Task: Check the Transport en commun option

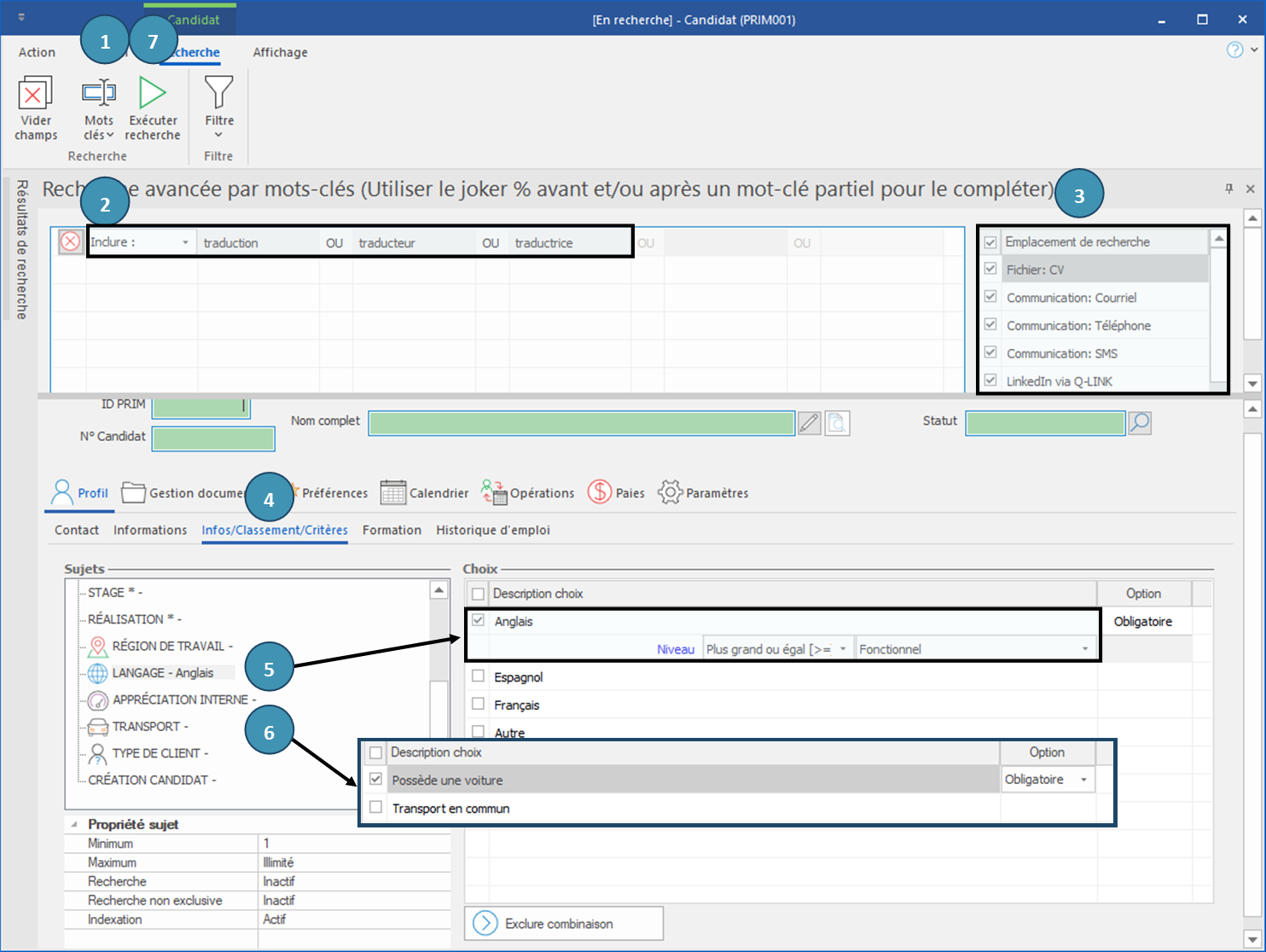Action: pyautogui.click(x=376, y=808)
